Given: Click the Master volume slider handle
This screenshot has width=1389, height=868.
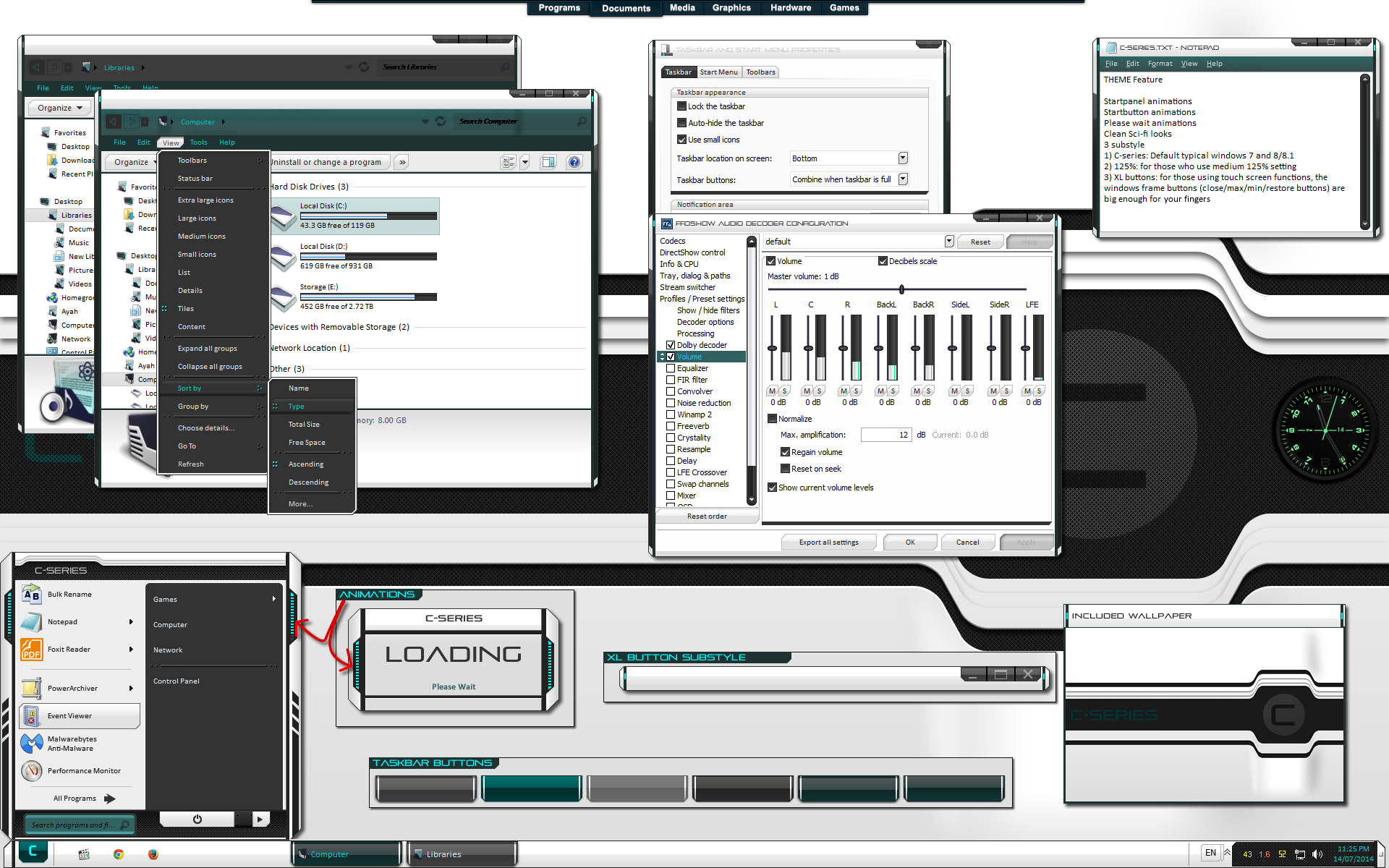Looking at the screenshot, I should click(901, 289).
